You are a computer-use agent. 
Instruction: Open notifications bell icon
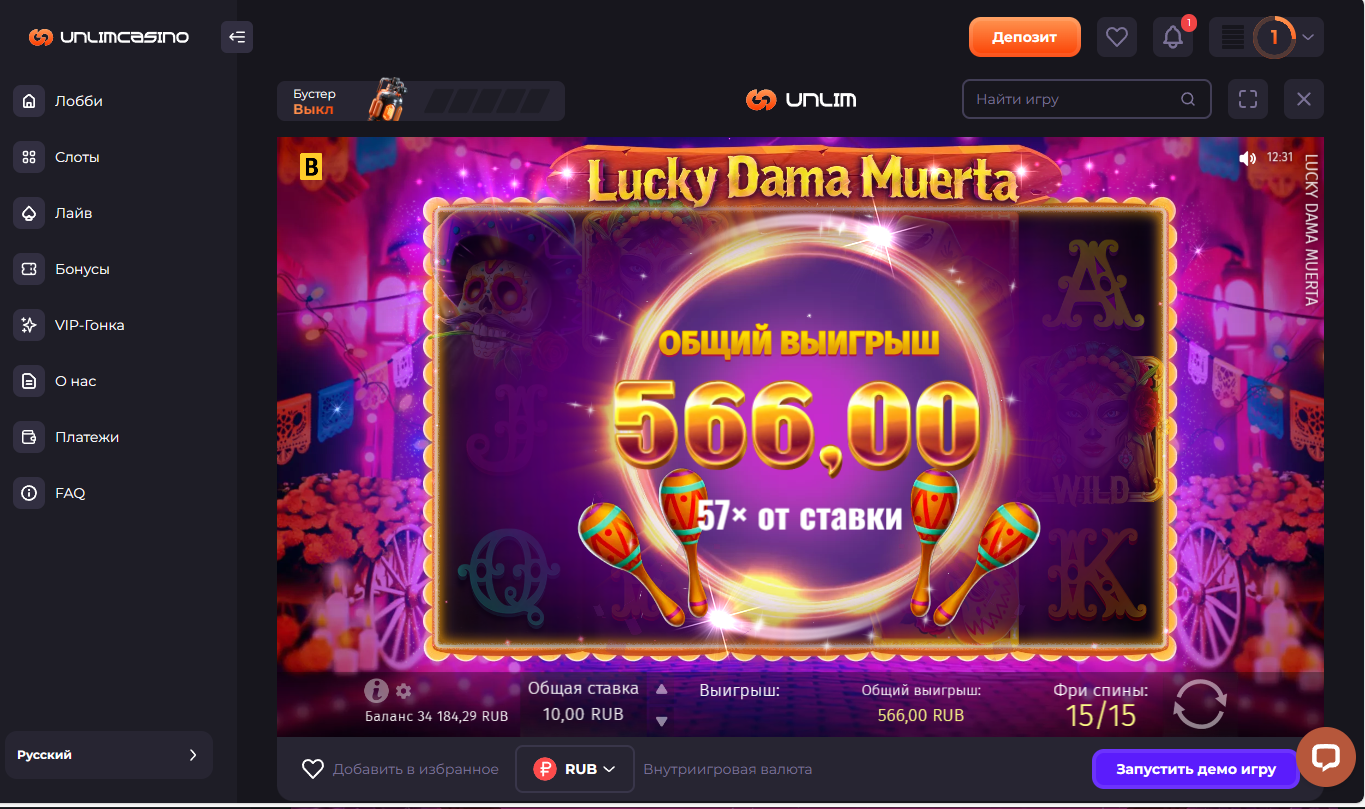1173,38
